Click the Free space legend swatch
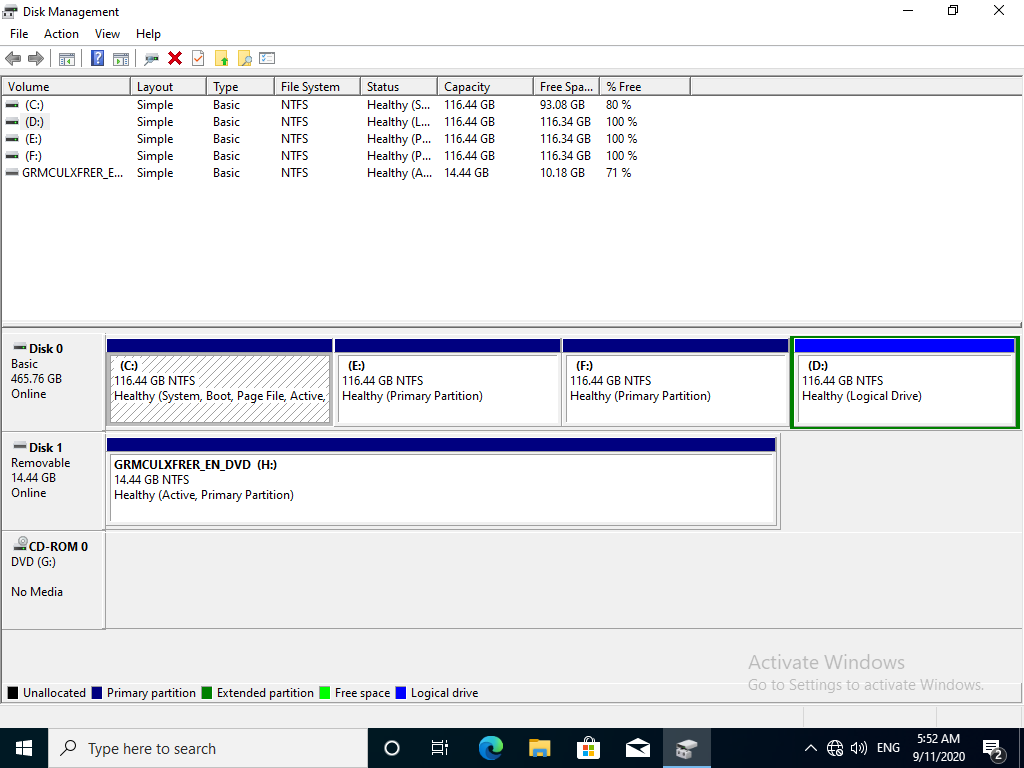The width and height of the screenshot is (1024, 768). pyautogui.click(x=325, y=693)
